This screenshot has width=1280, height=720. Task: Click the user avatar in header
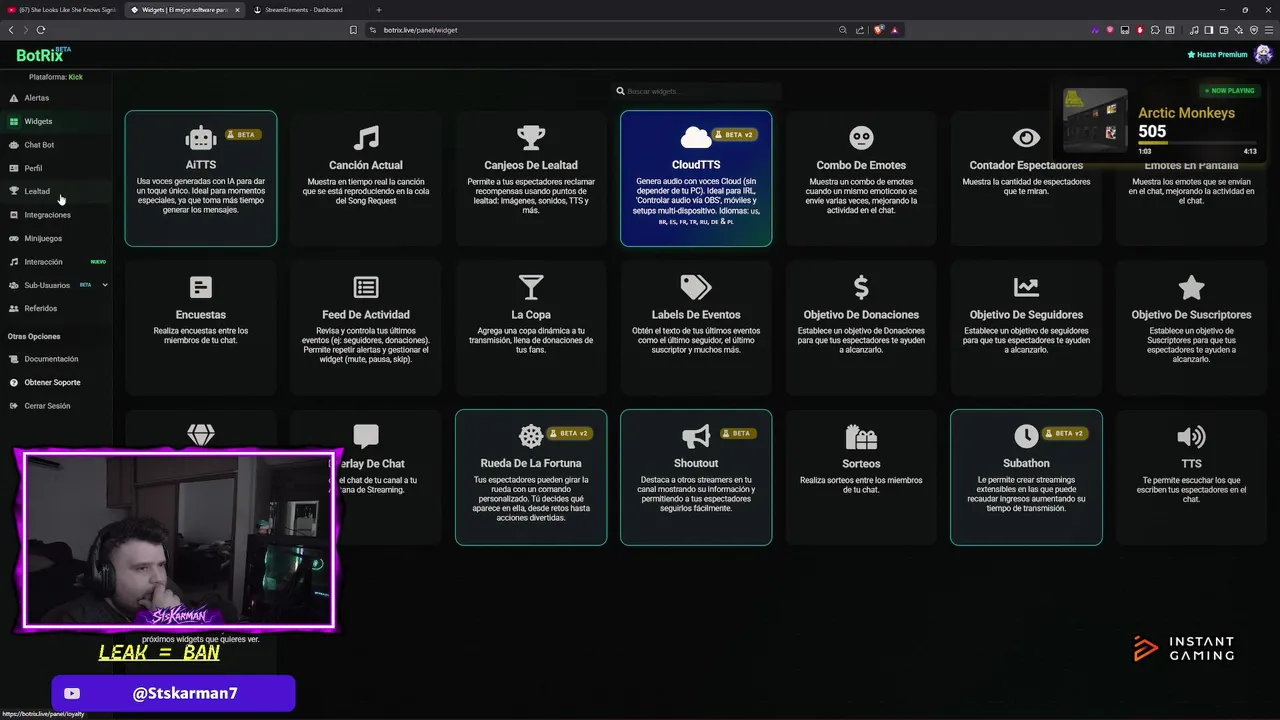coord(1263,54)
